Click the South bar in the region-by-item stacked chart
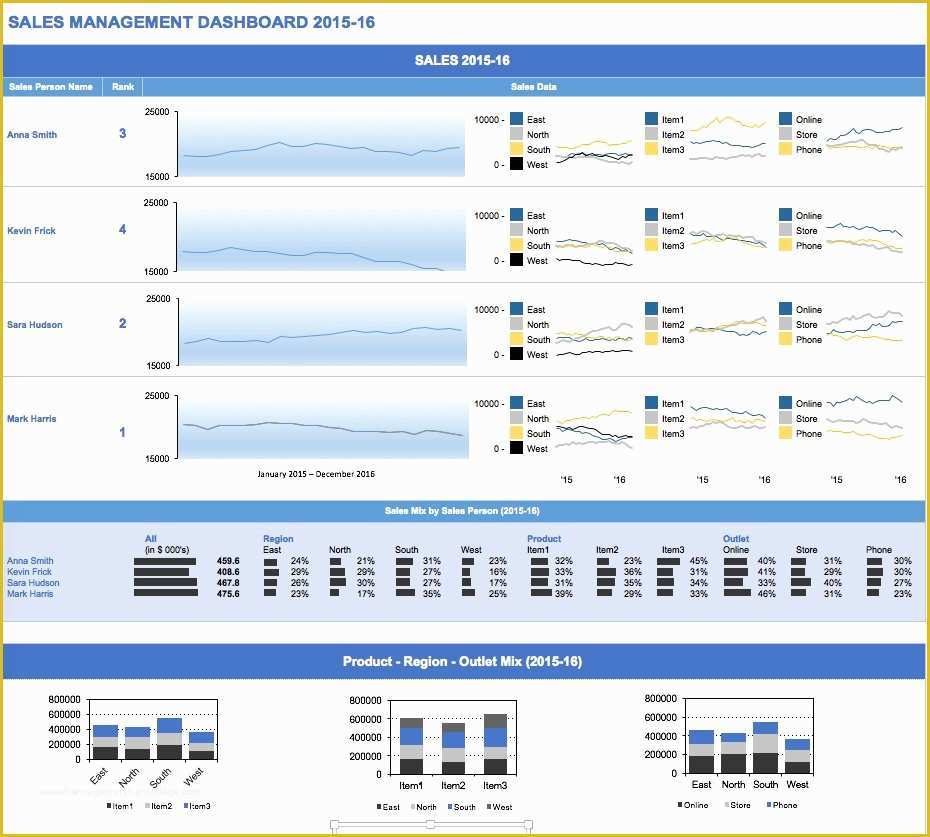 [170, 739]
